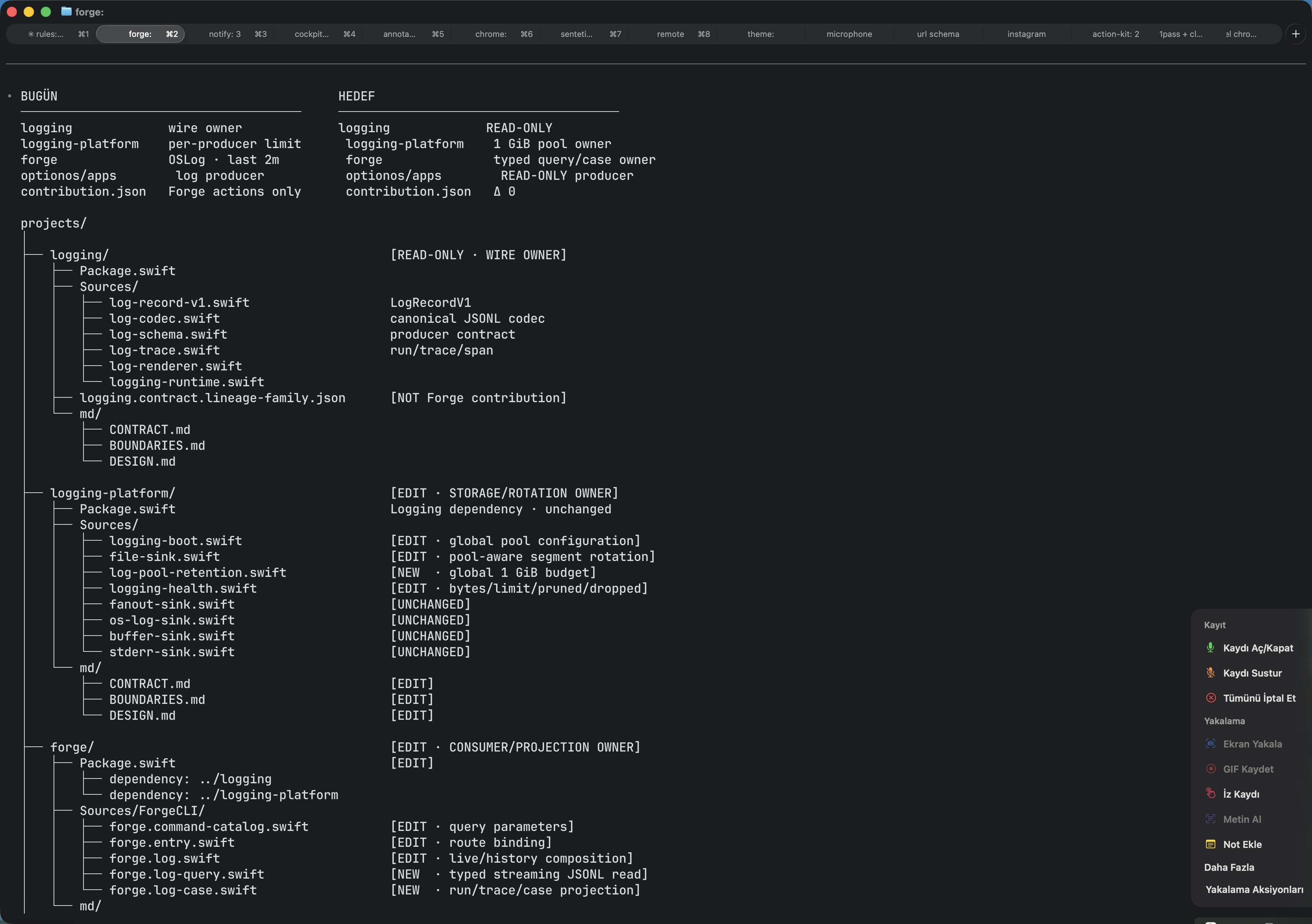Click the yellow note icon beside Not Ekle
The image size is (1312, 924).
pyautogui.click(x=1210, y=844)
